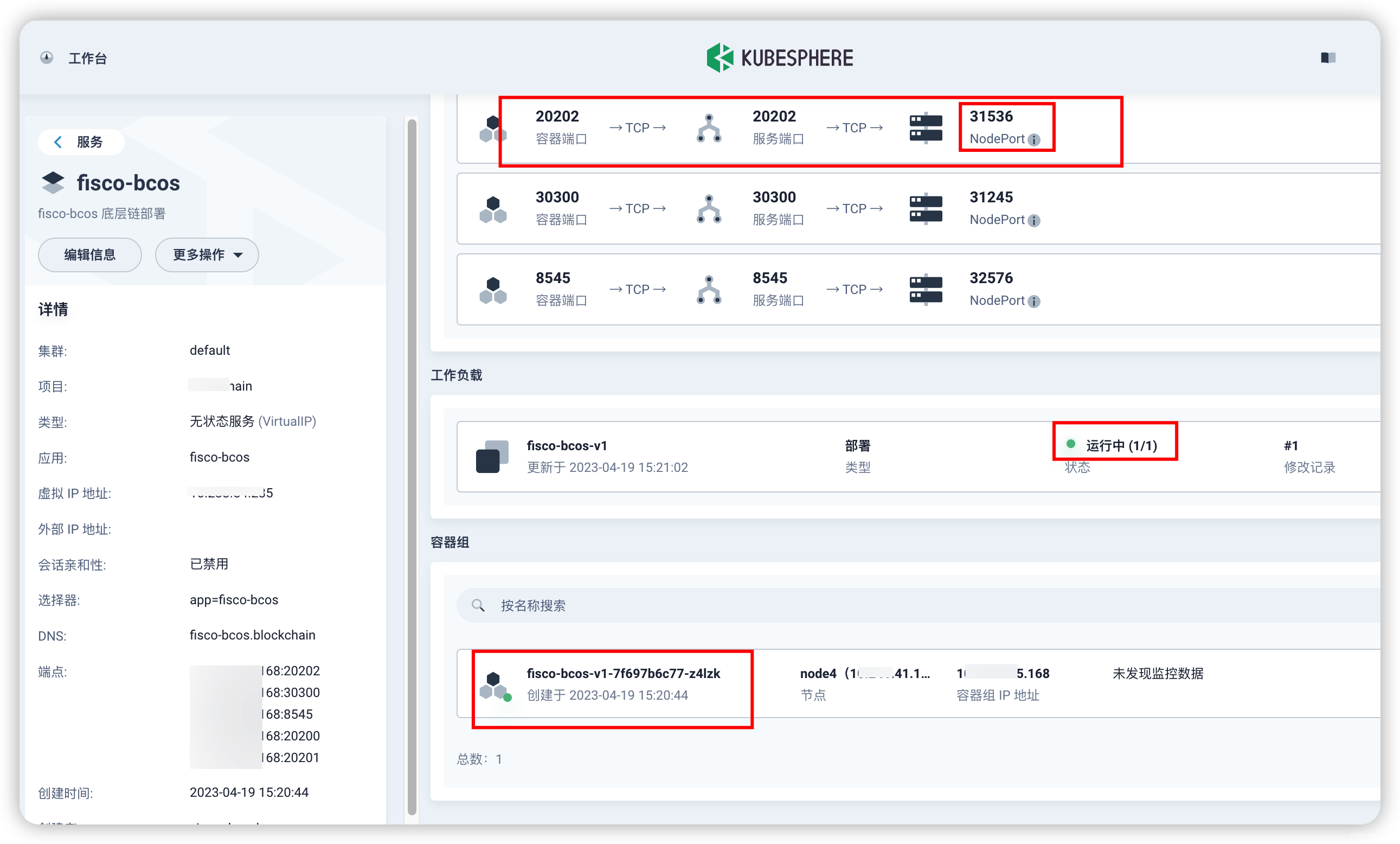1400x844 pixels.
Task: Click NodePort value 31245
Action: click(991, 197)
